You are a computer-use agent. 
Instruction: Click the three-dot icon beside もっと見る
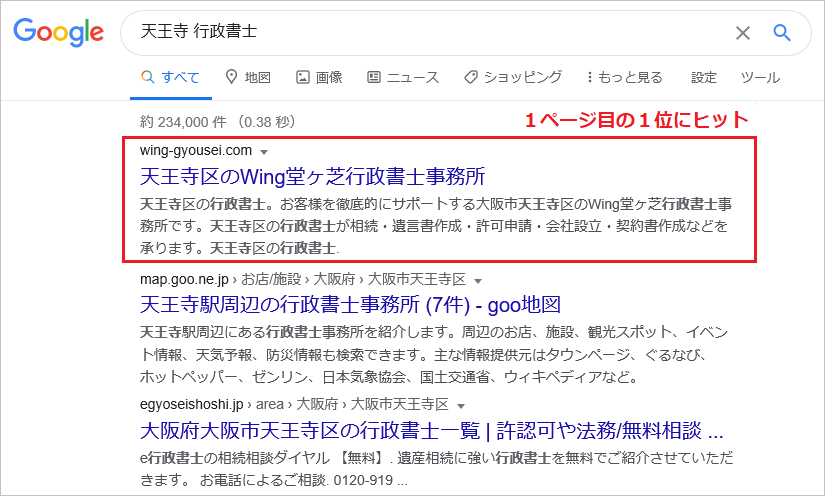coord(589,77)
